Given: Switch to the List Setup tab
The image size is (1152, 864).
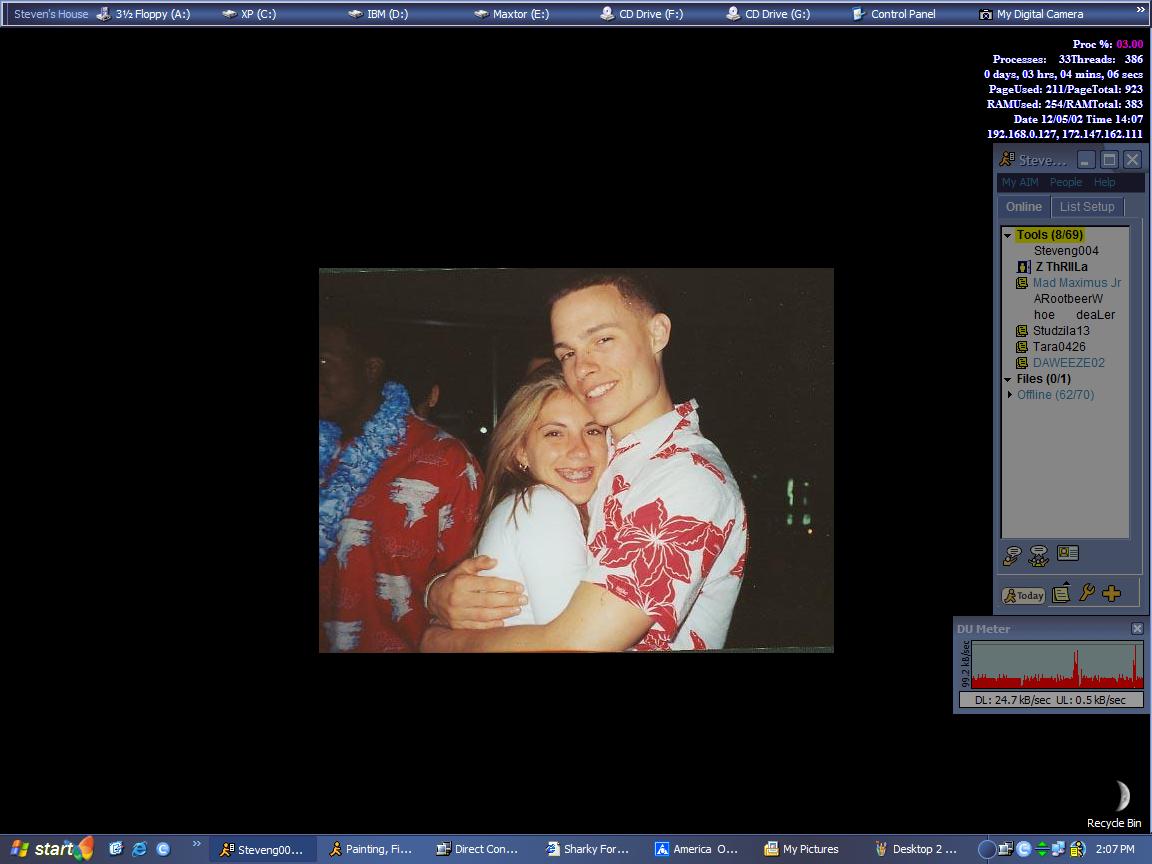Looking at the screenshot, I should pyautogui.click(x=1086, y=207).
